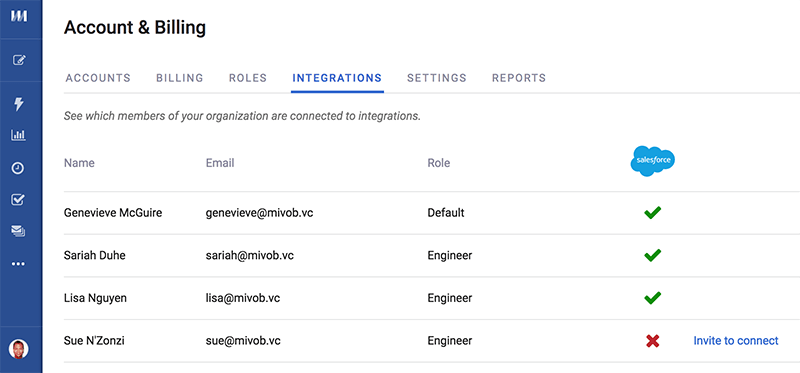This screenshot has width=800, height=373.
Task: Click the red X for Sue N'Zonzi
Action: 653,341
